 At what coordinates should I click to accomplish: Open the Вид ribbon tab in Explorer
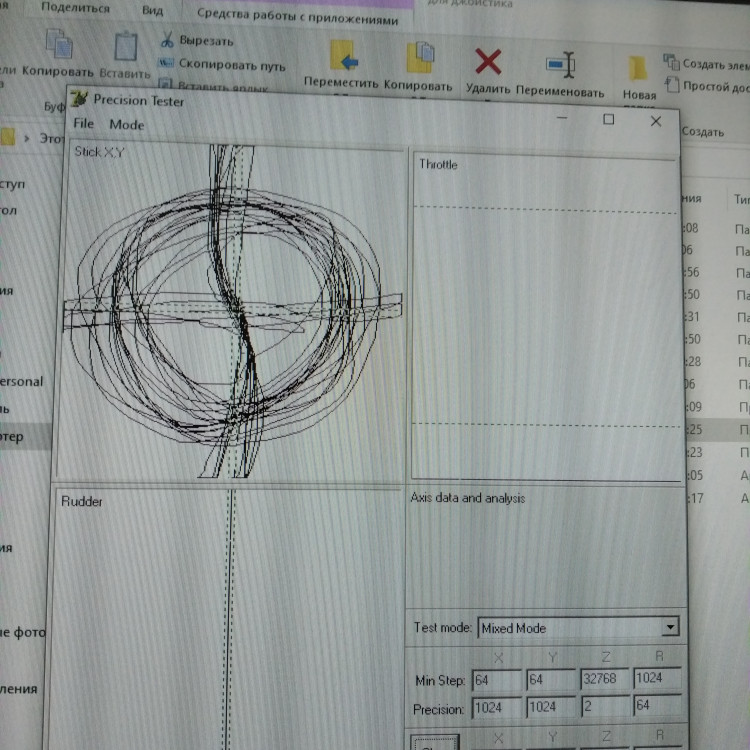tap(153, 10)
